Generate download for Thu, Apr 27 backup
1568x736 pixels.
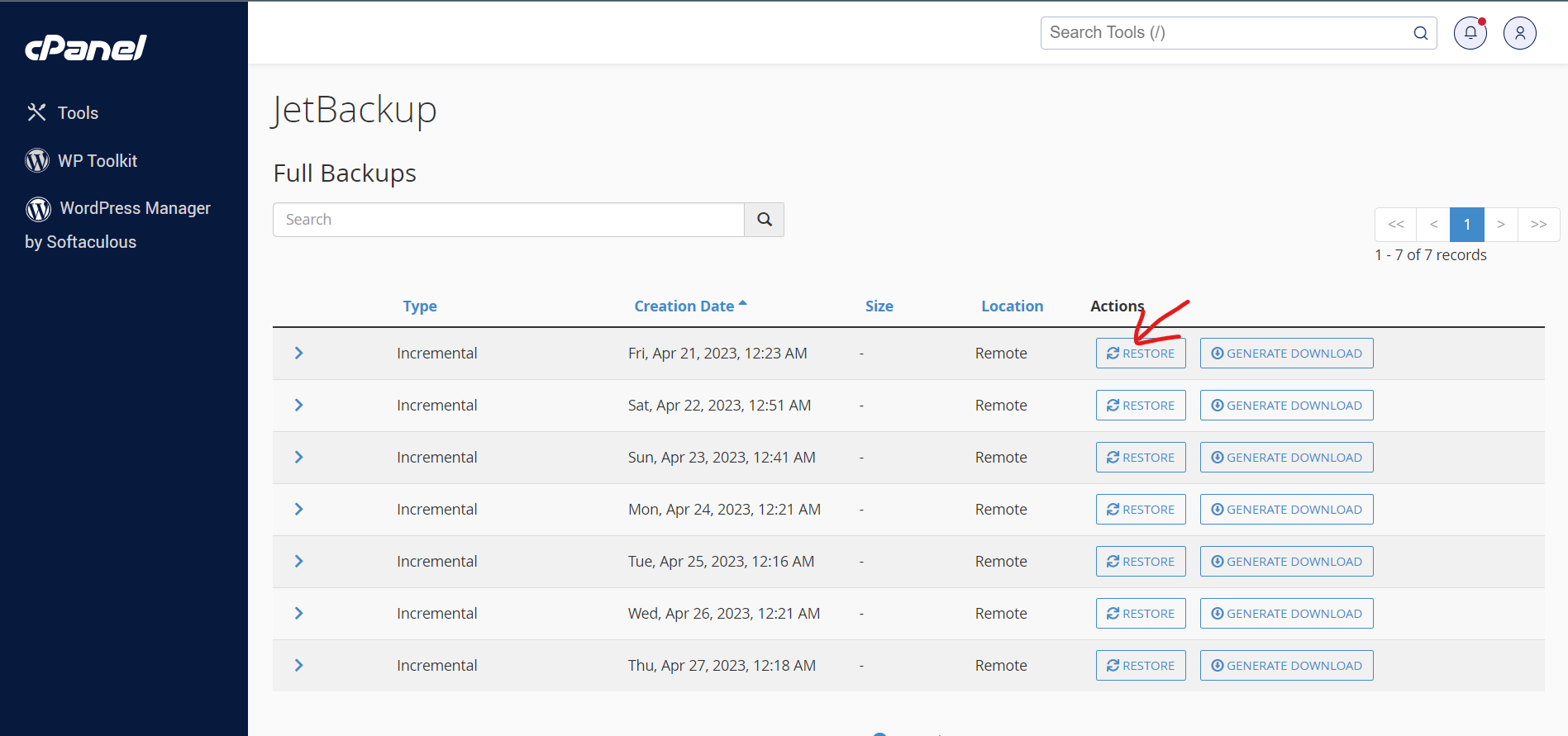tap(1287, 666)
